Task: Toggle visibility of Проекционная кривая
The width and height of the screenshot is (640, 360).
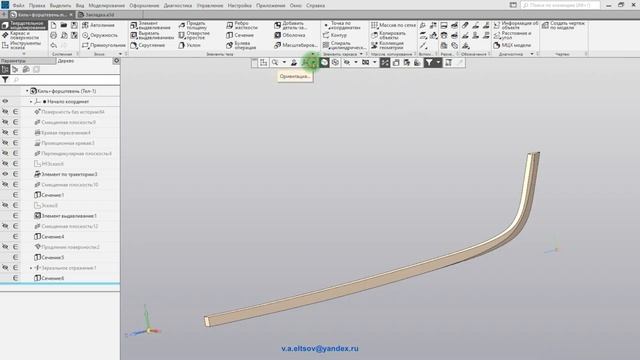Action: [5, 143]
